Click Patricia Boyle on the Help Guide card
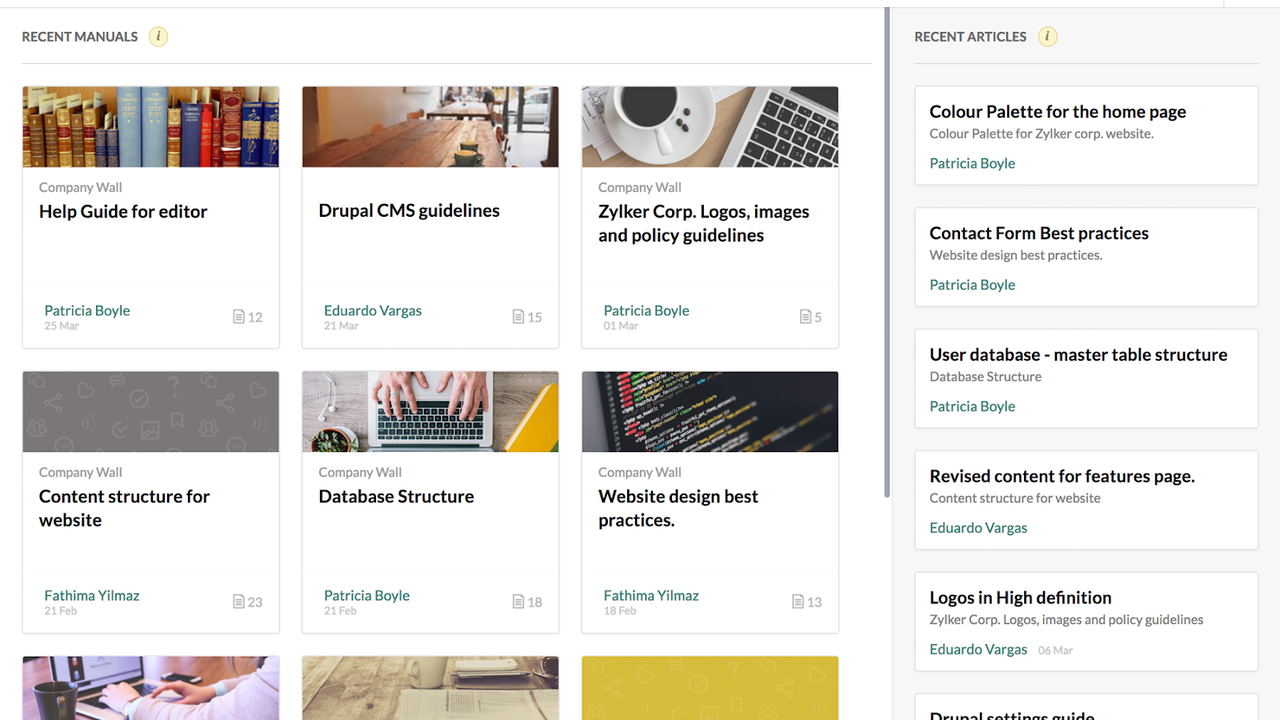1280x720 pixels. coord(87,310)
